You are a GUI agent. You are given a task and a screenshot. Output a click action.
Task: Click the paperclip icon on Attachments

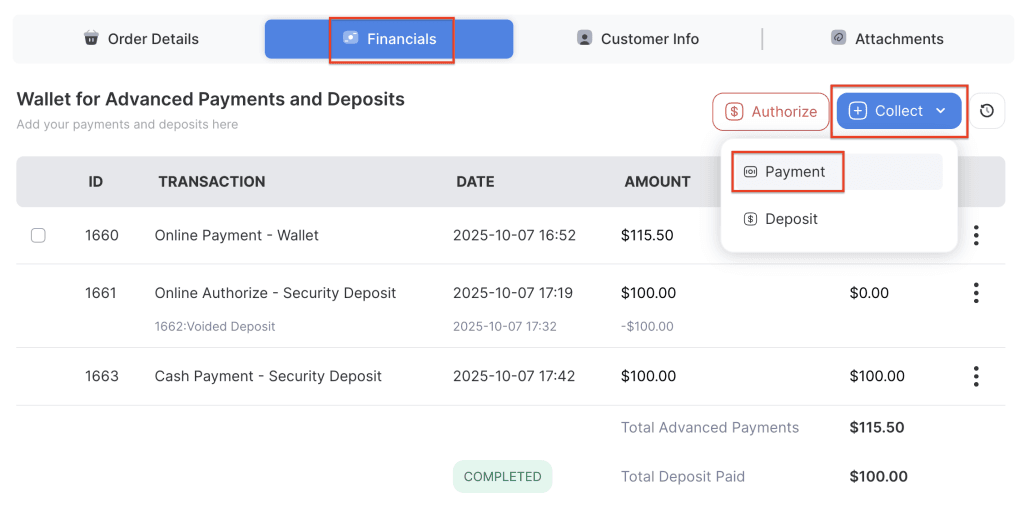point(839,39)
